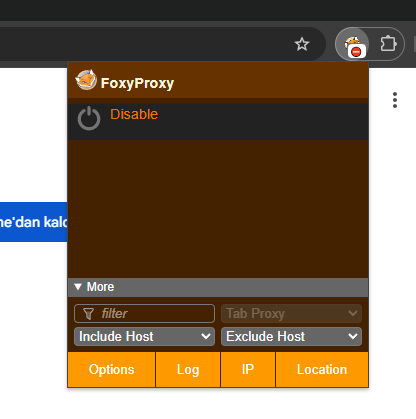The width and height of the screenshot is (416, 419).
Task: Click the IP button
Action: pyautogui.click(x=248, y=370)
